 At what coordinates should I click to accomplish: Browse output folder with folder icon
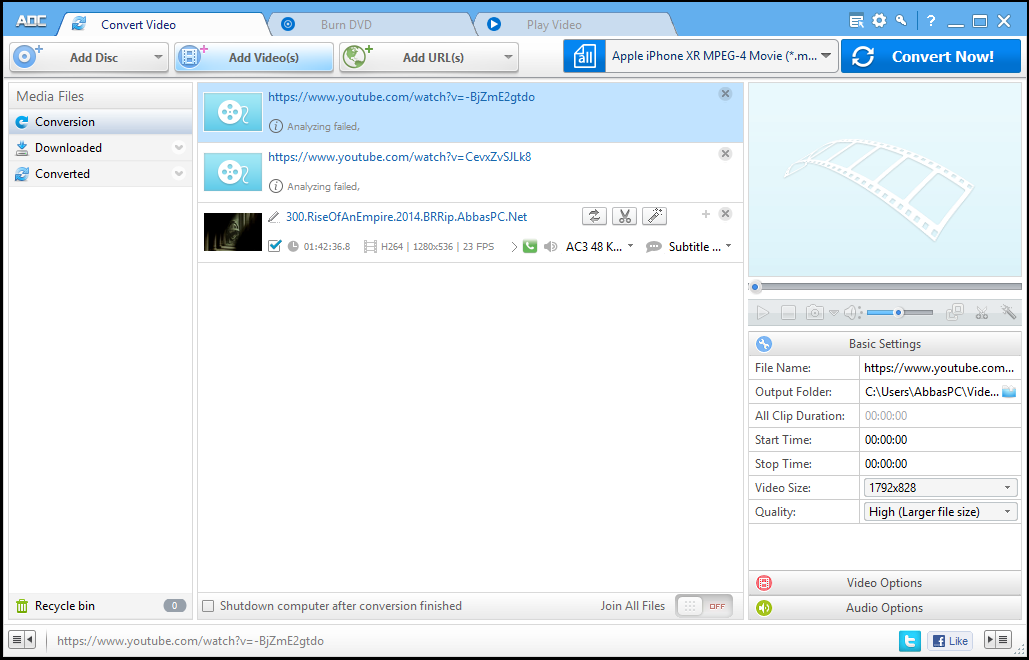(x=1009, y=392)
